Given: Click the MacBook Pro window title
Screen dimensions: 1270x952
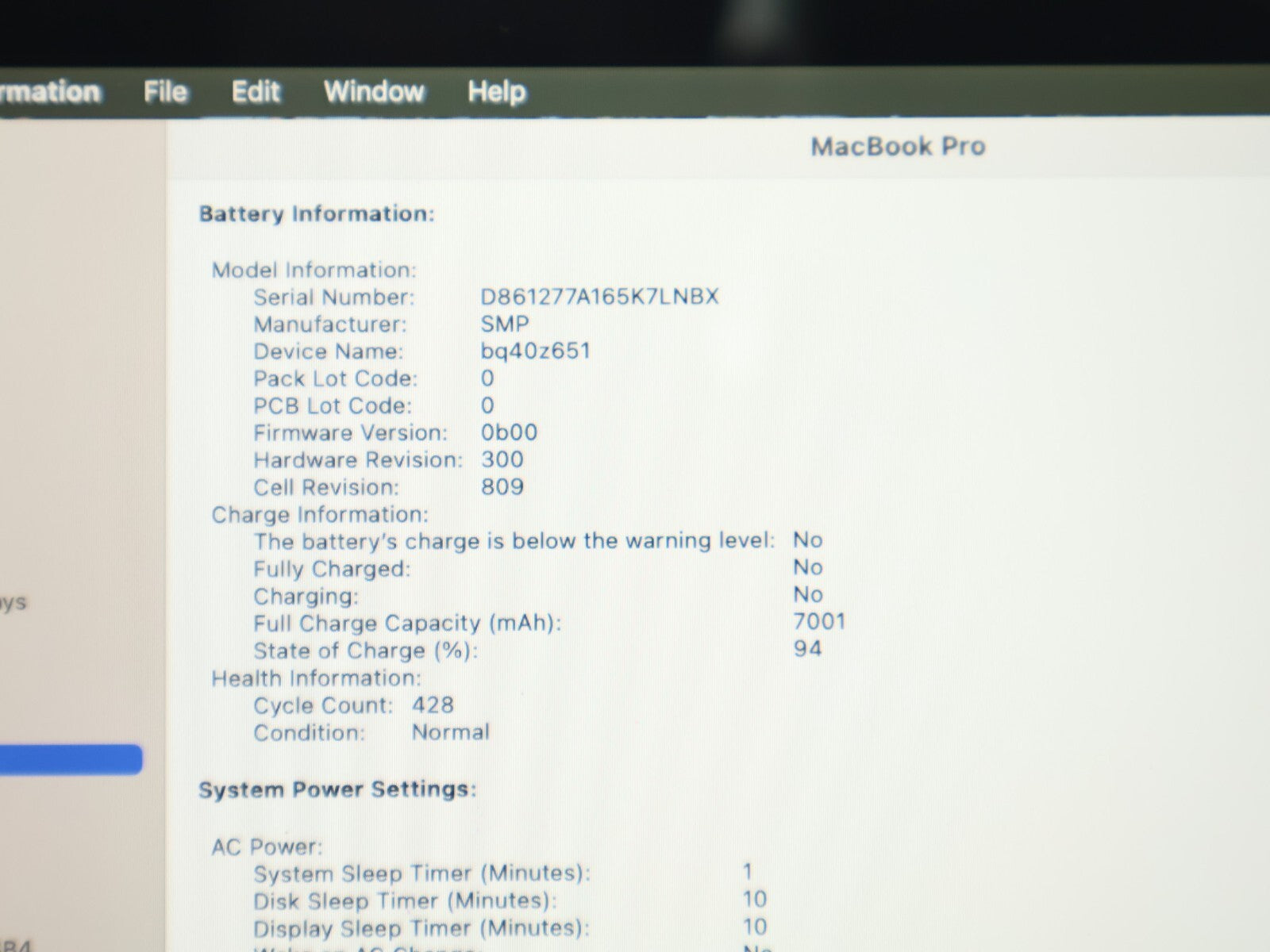Looking at the screenshot, I should 898,146.
